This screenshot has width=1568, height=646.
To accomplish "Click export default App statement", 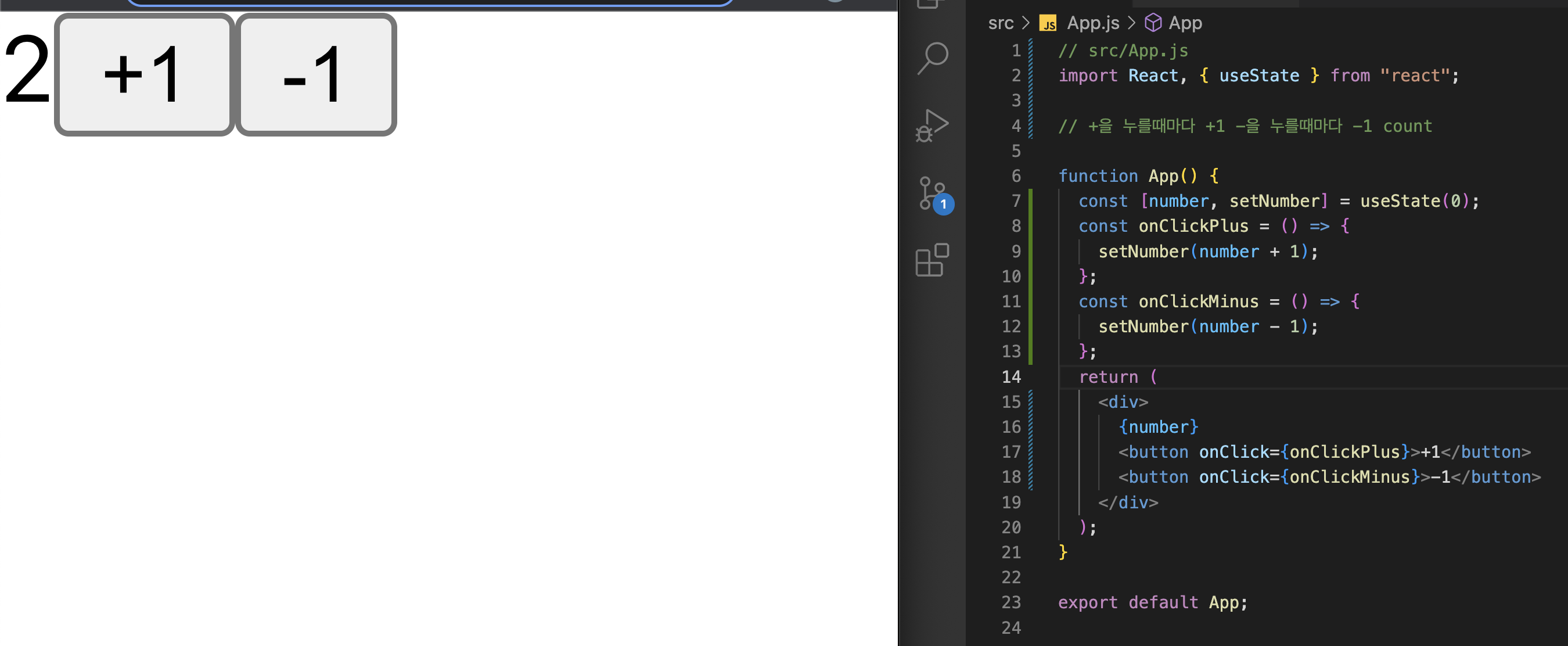I will tap(1152, 602).
